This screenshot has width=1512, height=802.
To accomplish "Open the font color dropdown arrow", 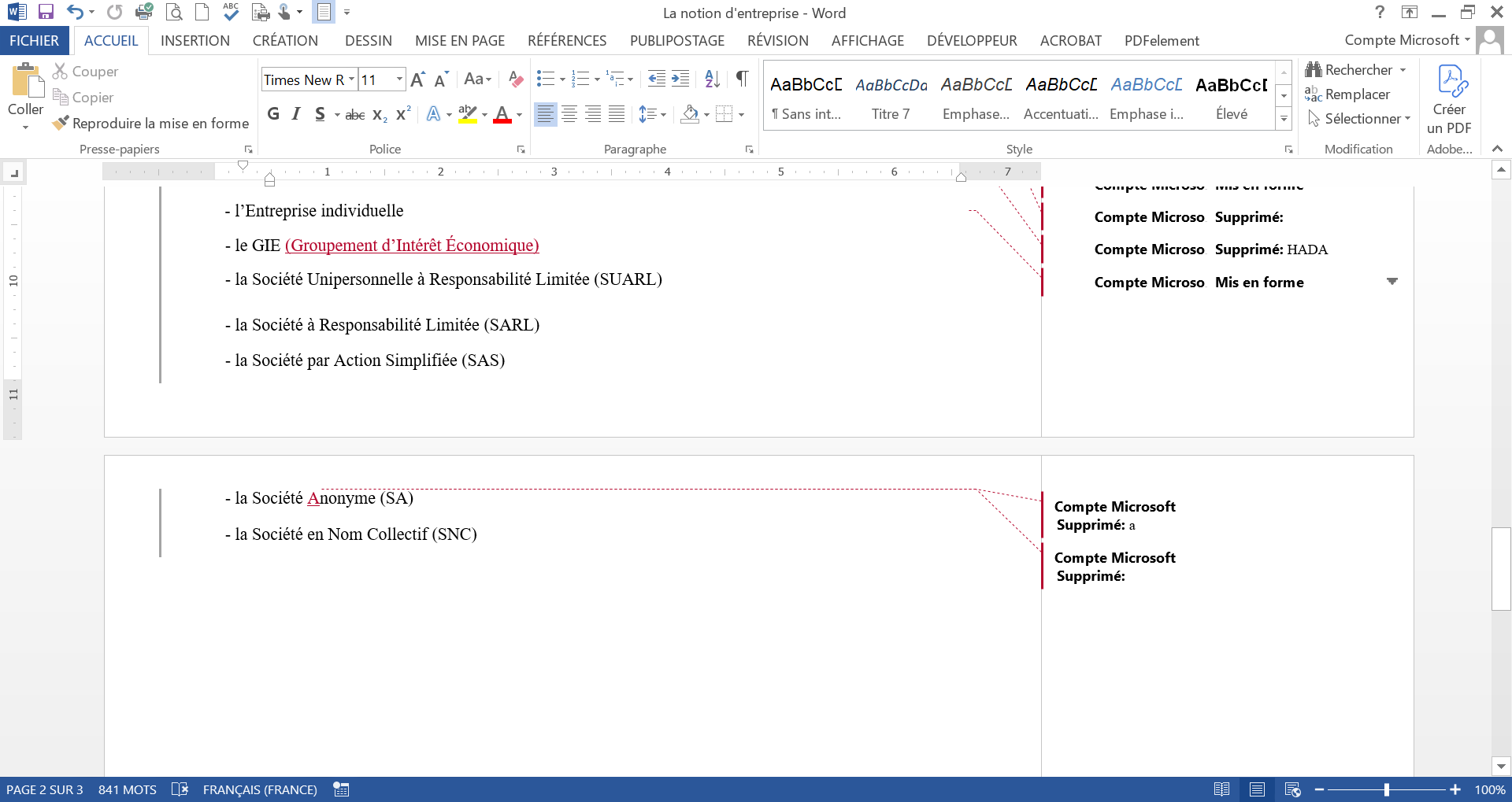I will tap(519, 115).
